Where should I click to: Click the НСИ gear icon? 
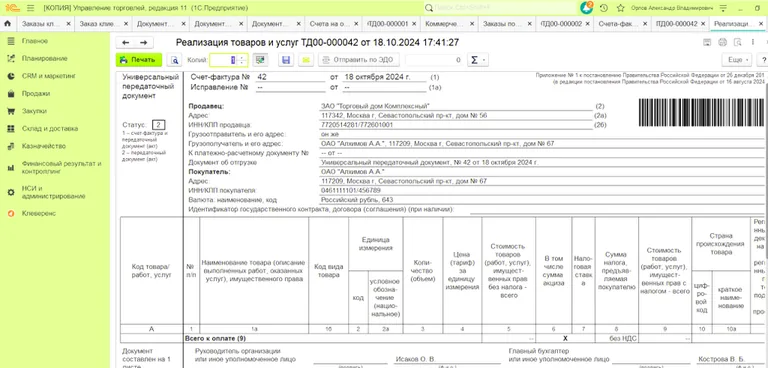tap(11, 193)
